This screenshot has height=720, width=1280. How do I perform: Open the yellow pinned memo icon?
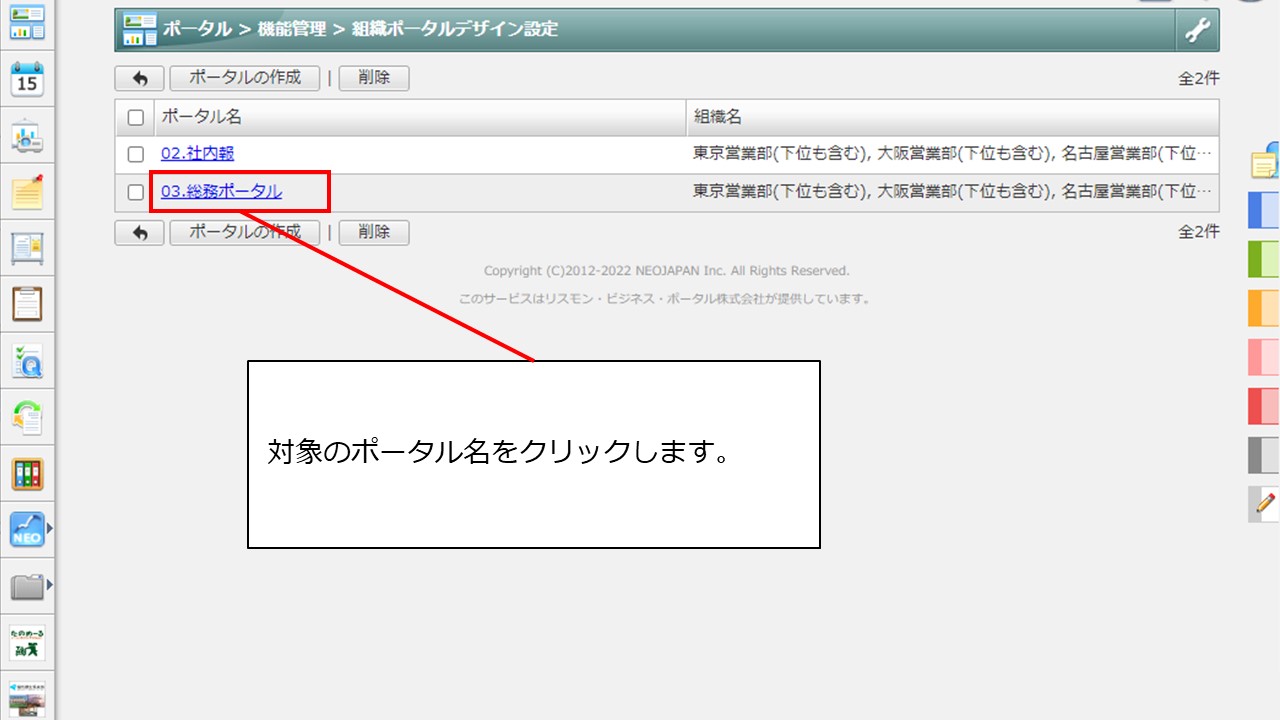click(x=27, y=191)
